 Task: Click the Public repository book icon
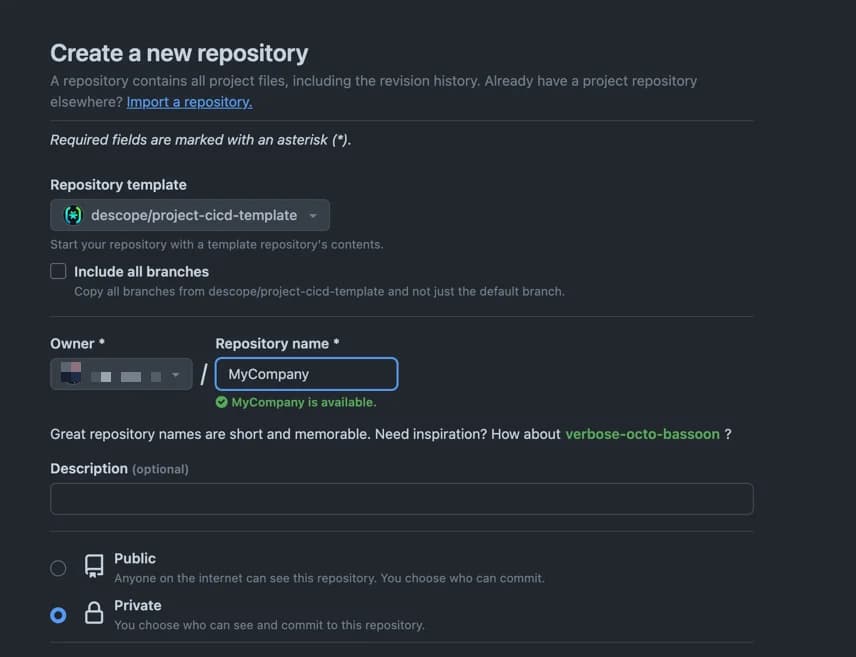click(93, 566)
